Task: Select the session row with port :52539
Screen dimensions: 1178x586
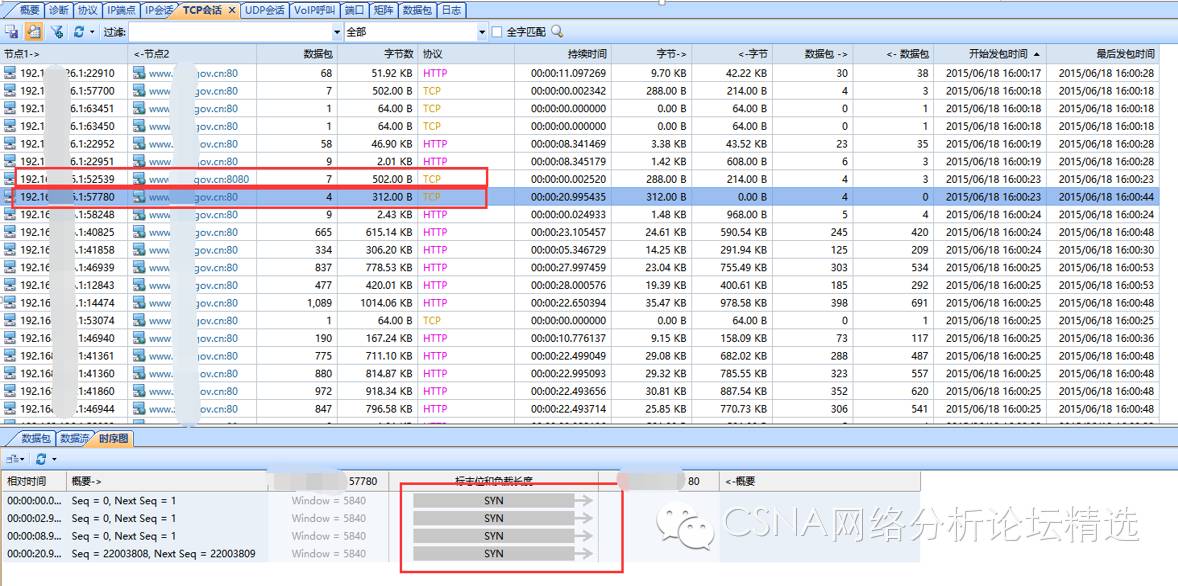Action: pos(579,179)
